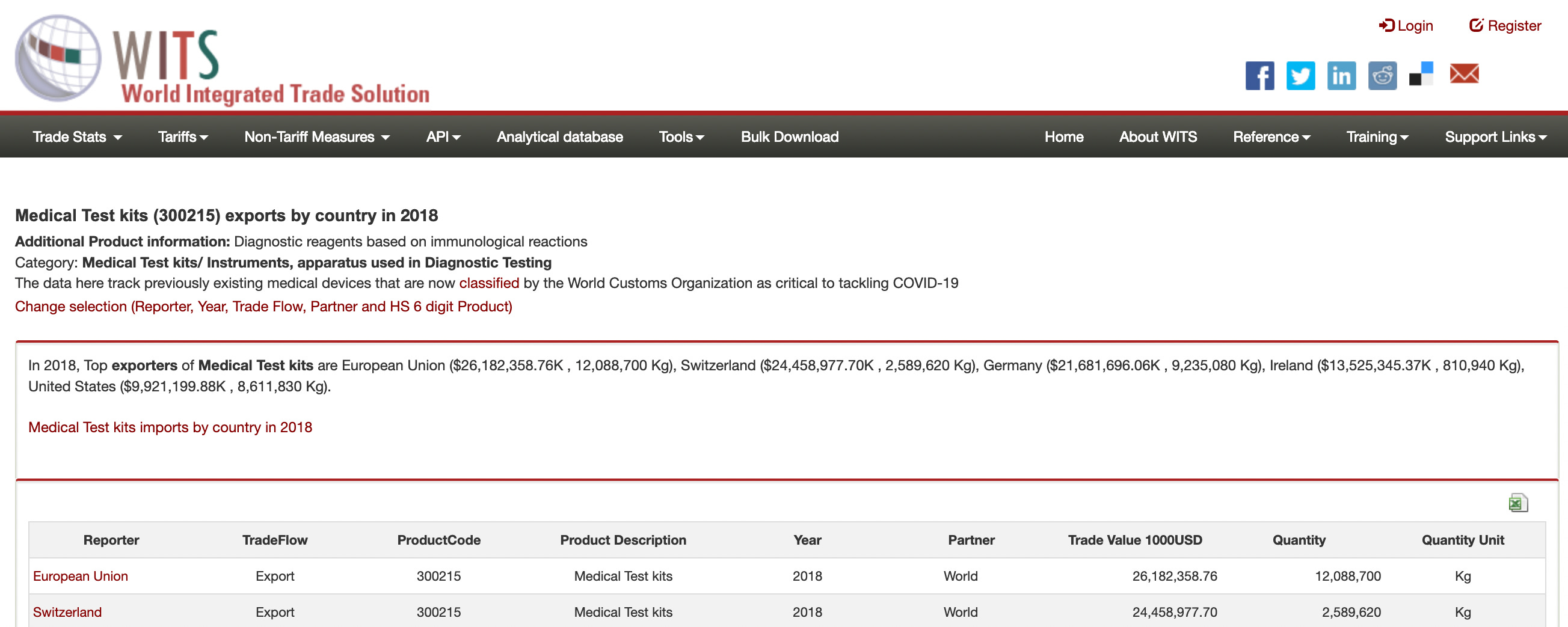Select the value 26,182,358.76 cell

click(x=1174, y=576)
